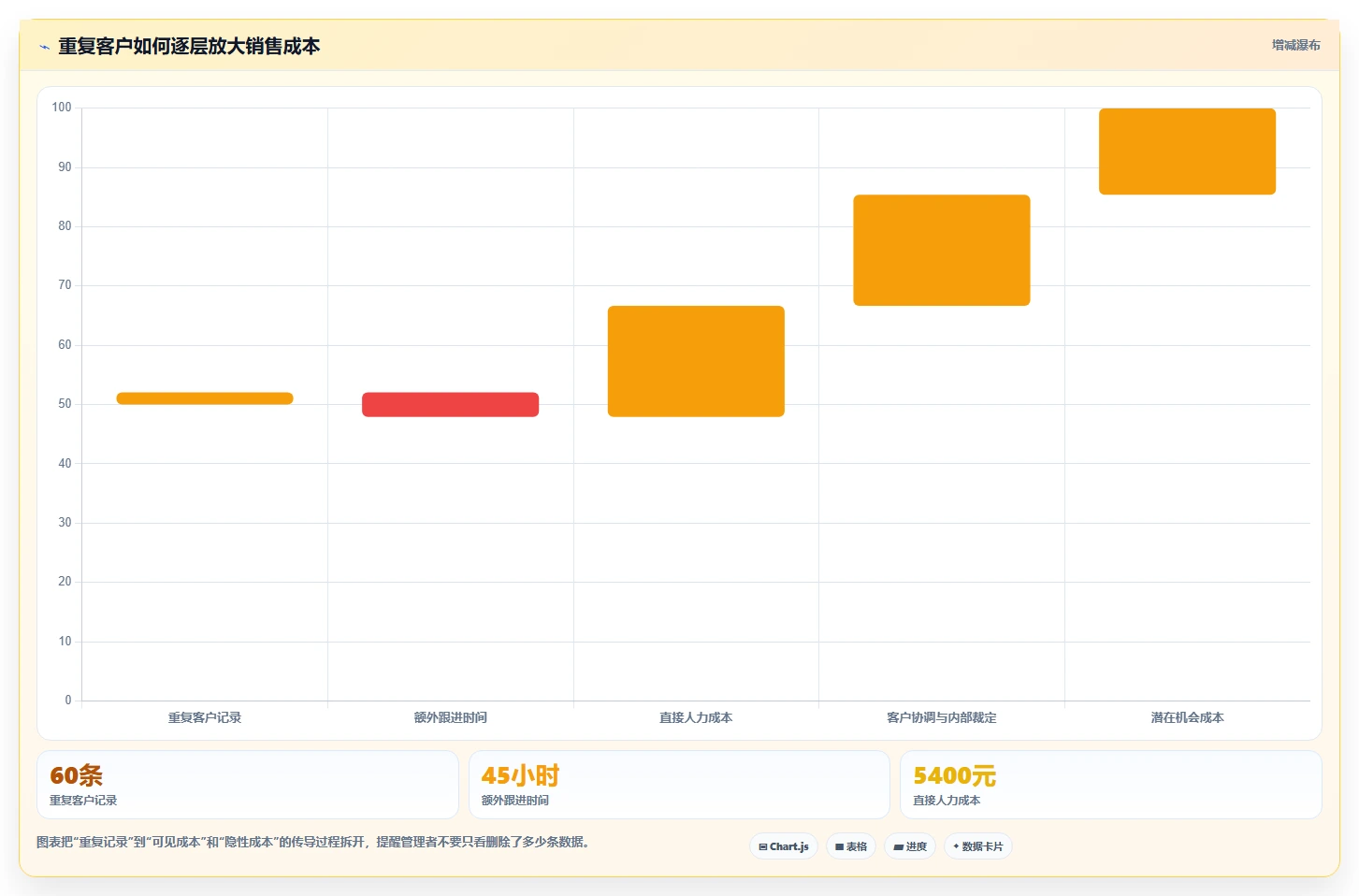Select the 潜在机会成本 bar
The image size is (1359, 896).
tap(1187, 152)
